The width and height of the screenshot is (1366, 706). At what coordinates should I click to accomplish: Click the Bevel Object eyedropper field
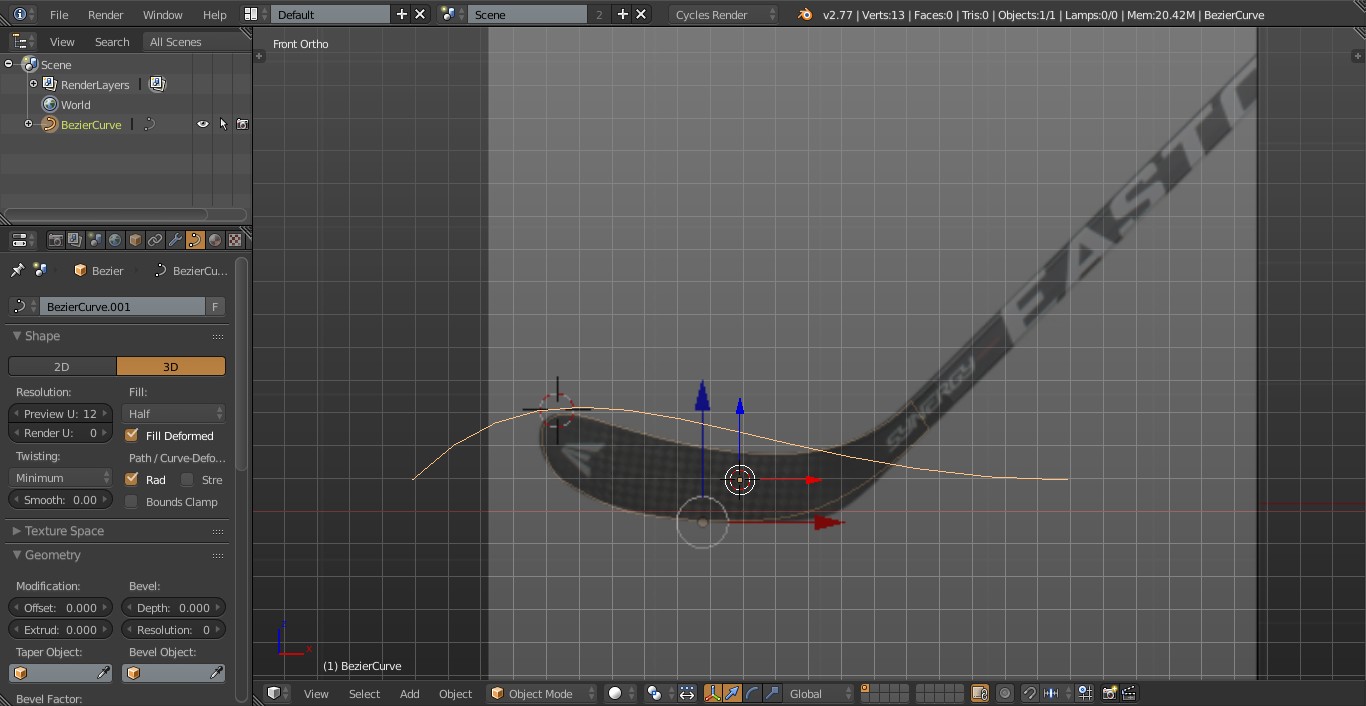tap(174, 673)
